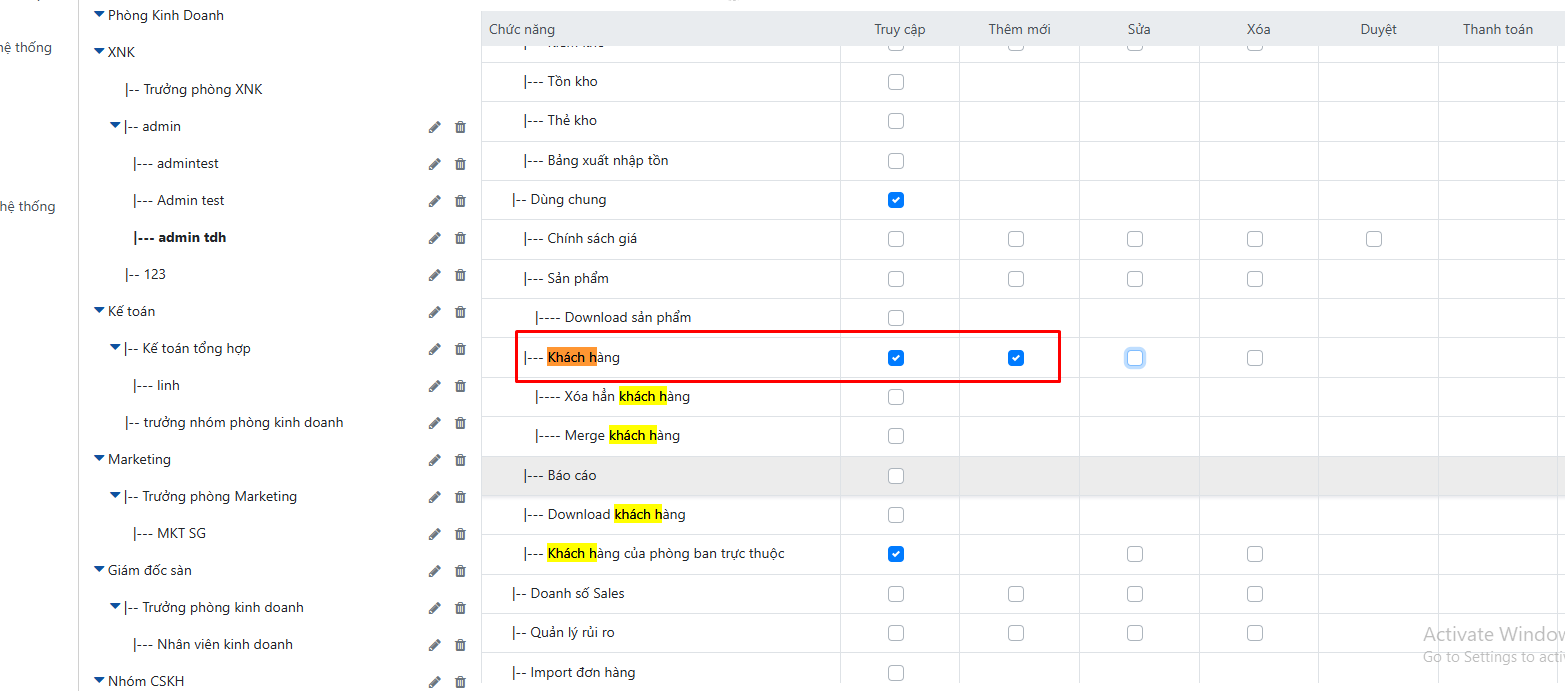The height and width of the screenshot is (691, 1565).
Task: Click the edit pencil beside Kế toán
Action: [x=435, y=312]
